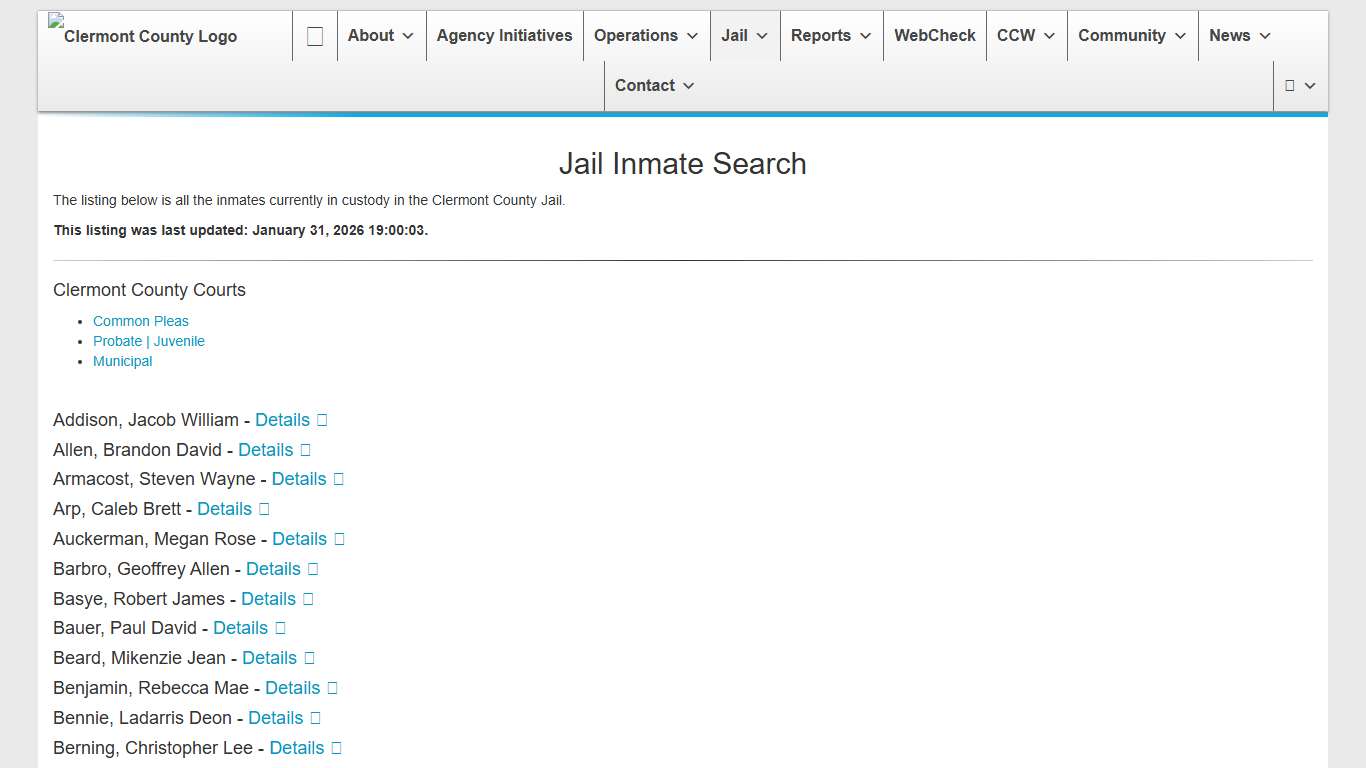1366x768 pixels.
Task: Click the external-link icon beside Bauer, Paul David
Action: click(280, 628)
